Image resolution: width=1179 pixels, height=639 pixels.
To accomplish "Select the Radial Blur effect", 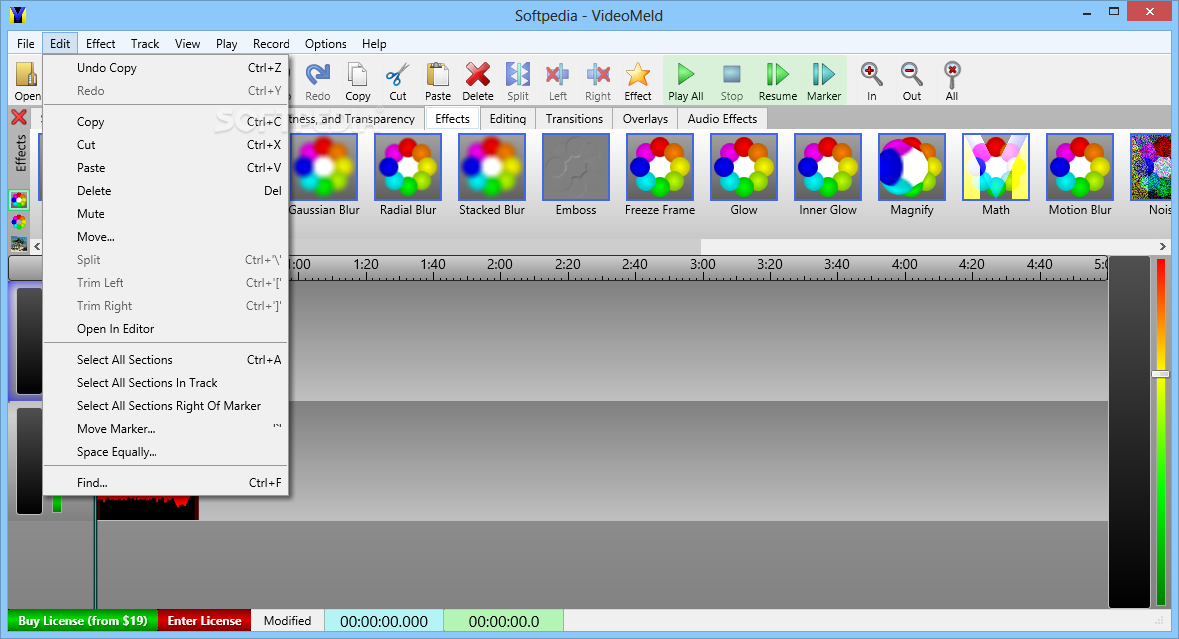I will pyautogui.click(x=408, y=176).
